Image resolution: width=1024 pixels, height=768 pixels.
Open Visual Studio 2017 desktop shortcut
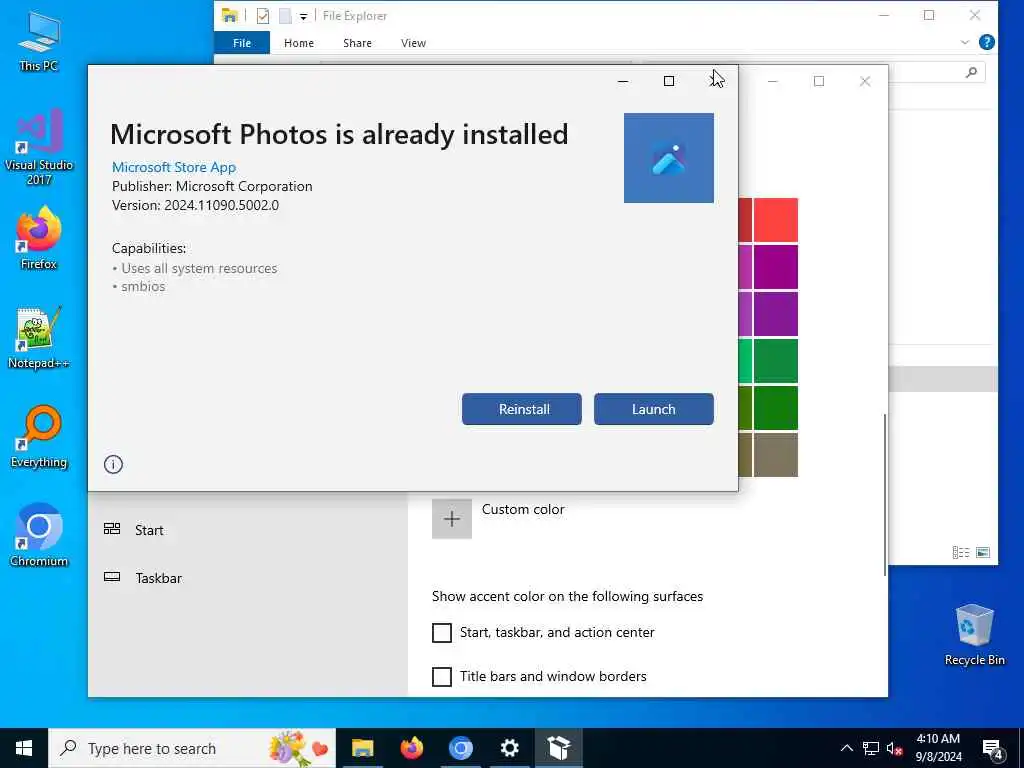pos(39,147)
